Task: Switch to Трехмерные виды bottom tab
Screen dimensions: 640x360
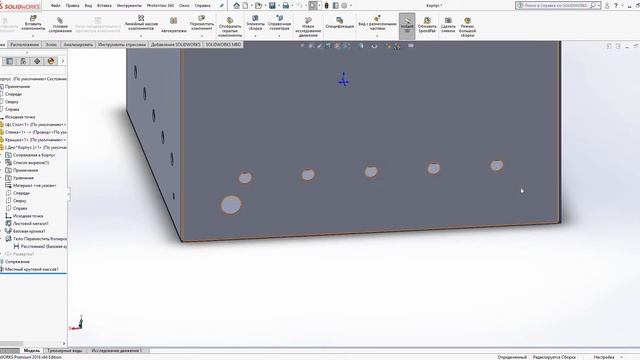Action: (x=64, y=350)
